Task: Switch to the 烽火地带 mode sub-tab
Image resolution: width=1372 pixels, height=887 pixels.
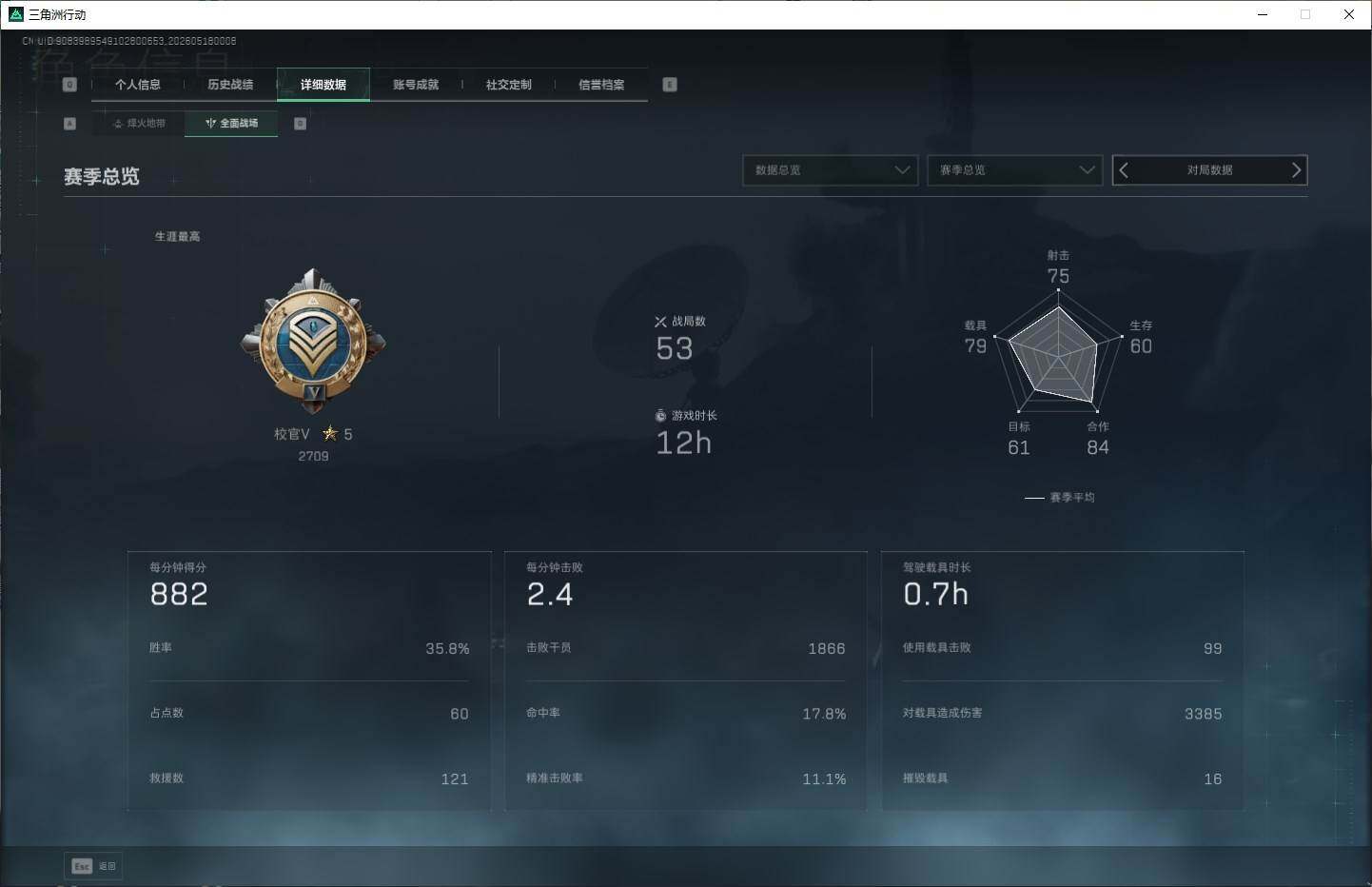Action: (x=139, y=123)
